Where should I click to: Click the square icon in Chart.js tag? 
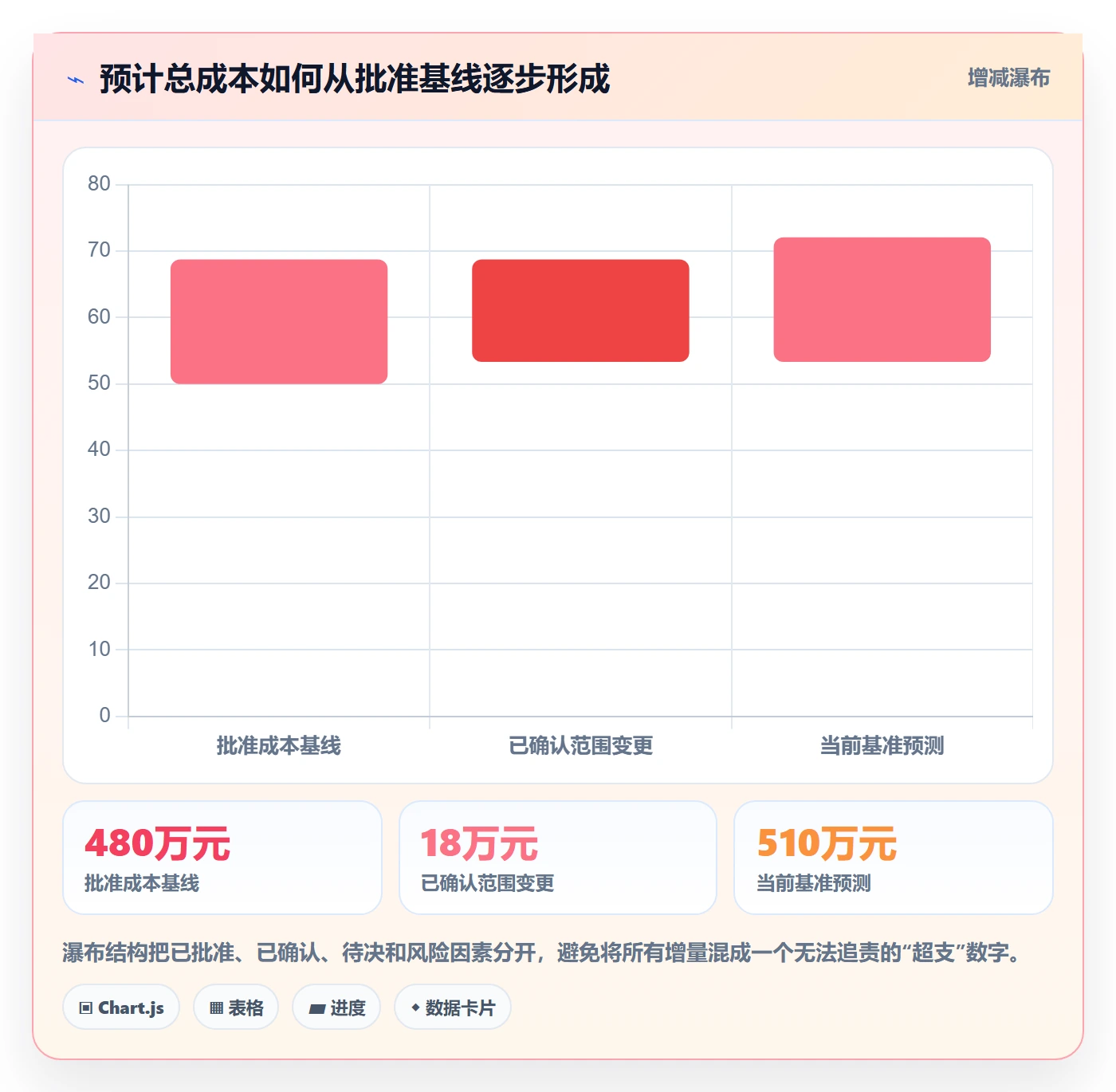coord(86,1008)
